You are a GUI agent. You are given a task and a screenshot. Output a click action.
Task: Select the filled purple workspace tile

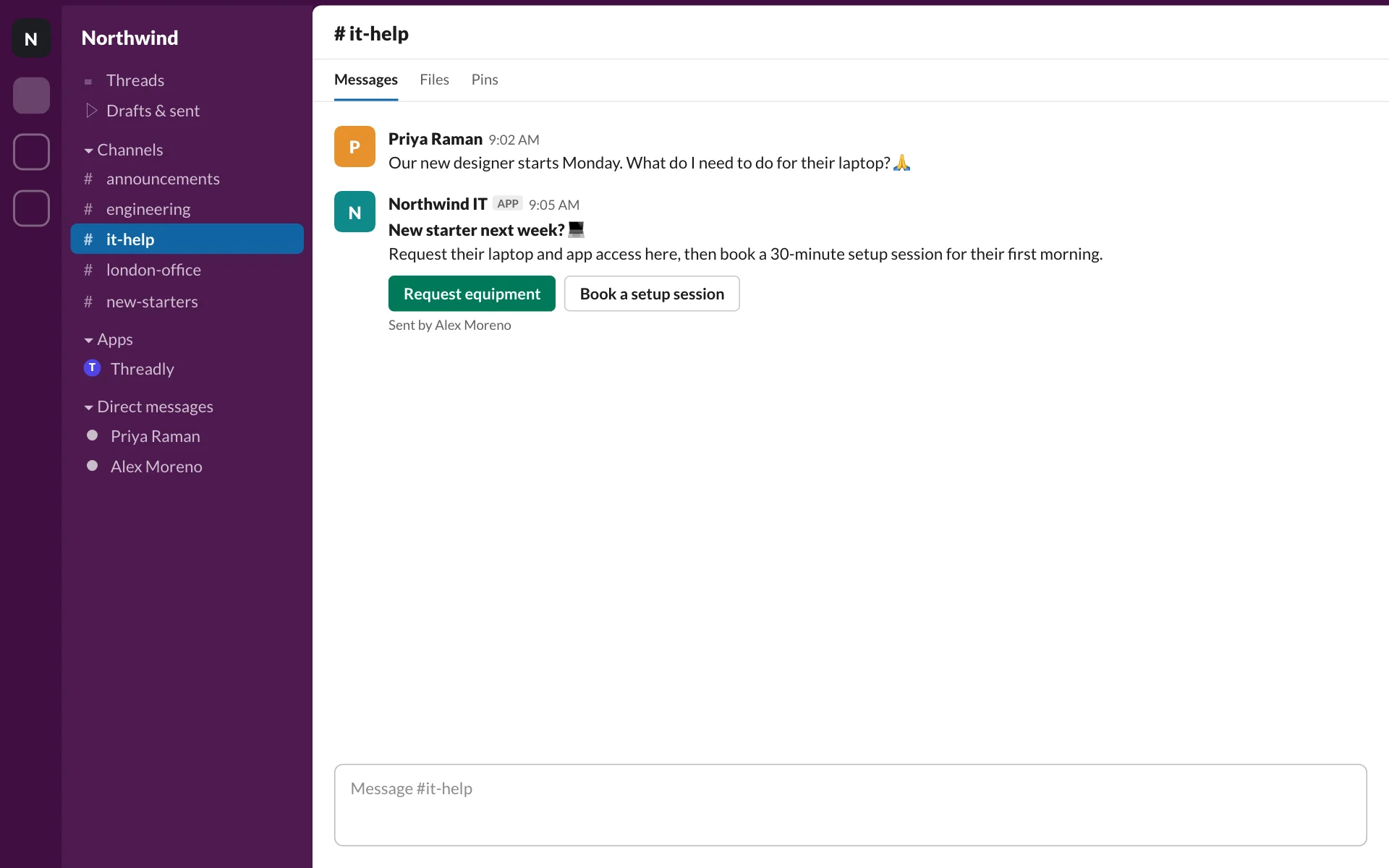(31, 95)
